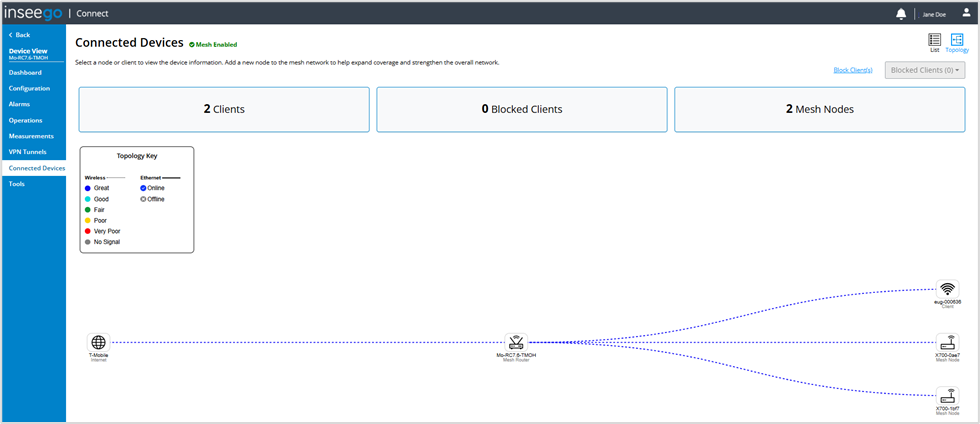This screenshot has height=424, width=980.
Task: Select the X700-0ae7 mesh node icon
Action: [x=947, y=342]
